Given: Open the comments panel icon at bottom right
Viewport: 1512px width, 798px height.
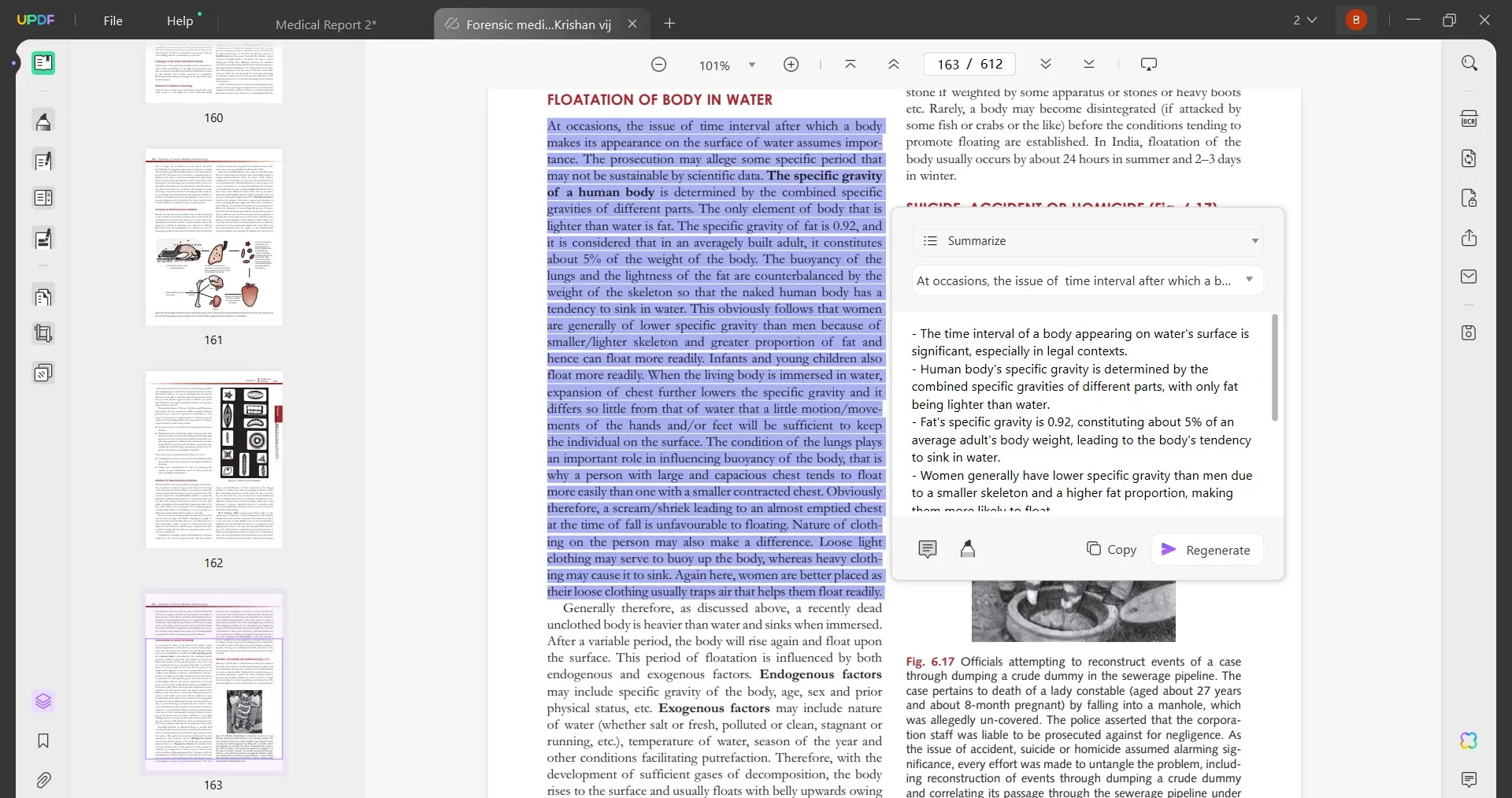Looking at the screenshot, I should click(x=1469, y=780).
